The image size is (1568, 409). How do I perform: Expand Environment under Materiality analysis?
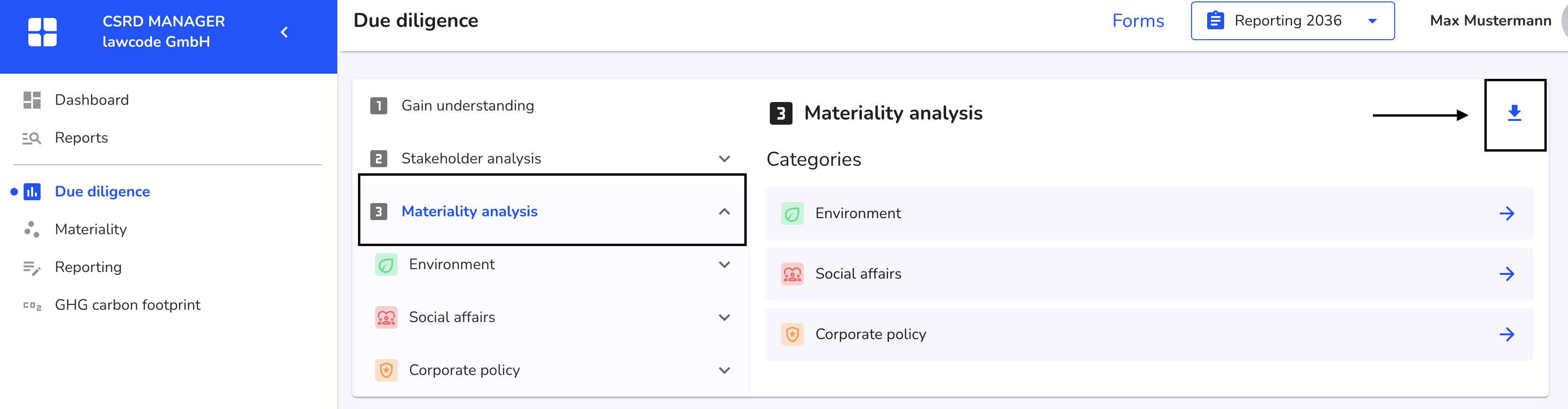[724, 265]
